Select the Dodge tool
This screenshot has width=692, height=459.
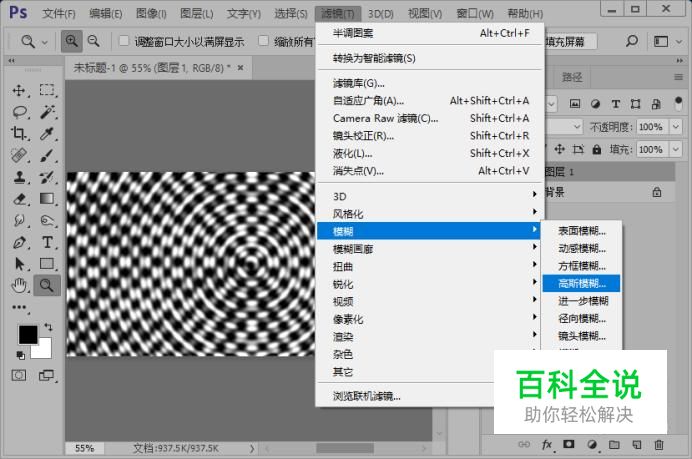tap(47, 220)
